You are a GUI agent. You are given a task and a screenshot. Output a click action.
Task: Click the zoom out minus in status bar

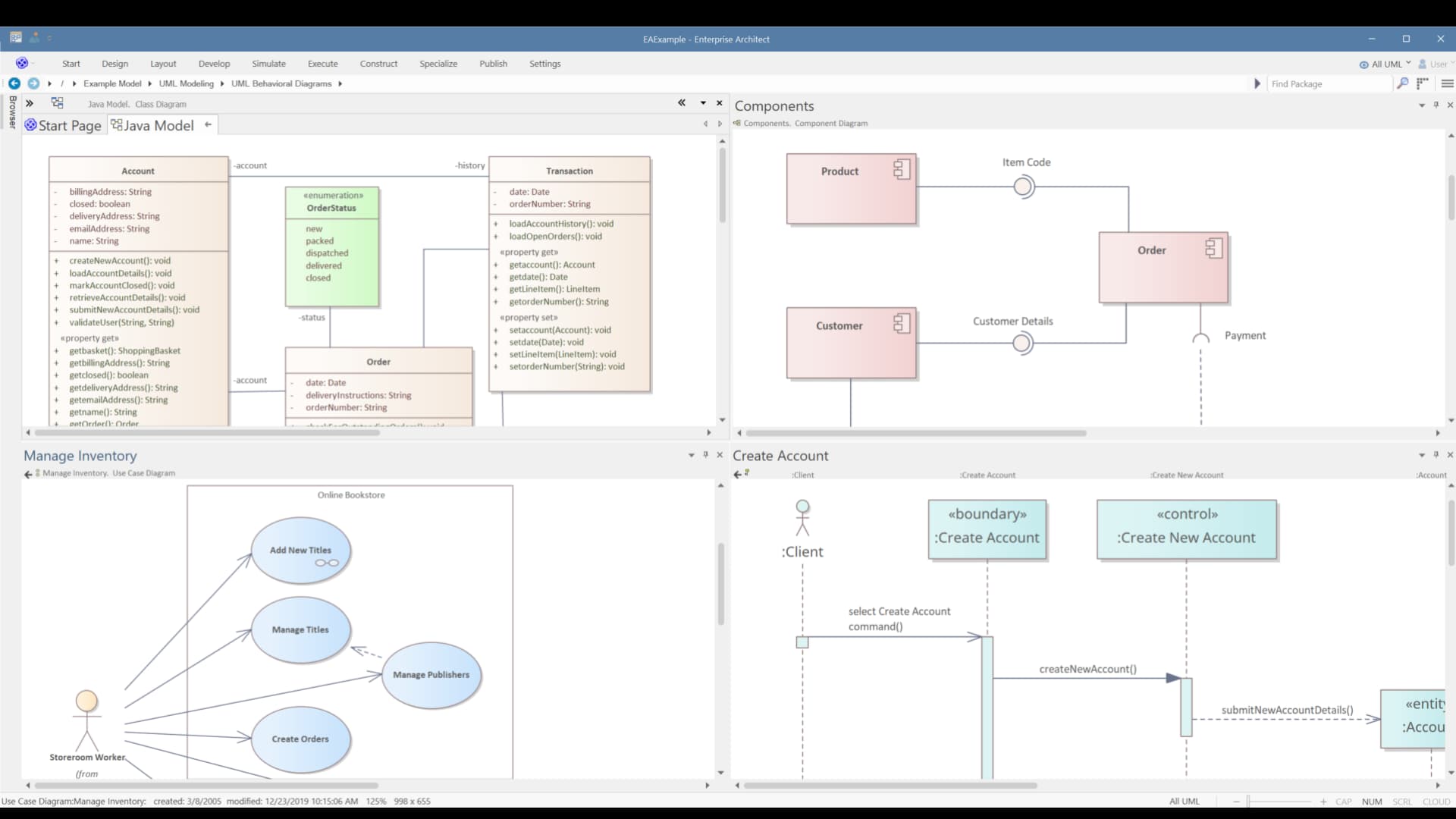1236,802
